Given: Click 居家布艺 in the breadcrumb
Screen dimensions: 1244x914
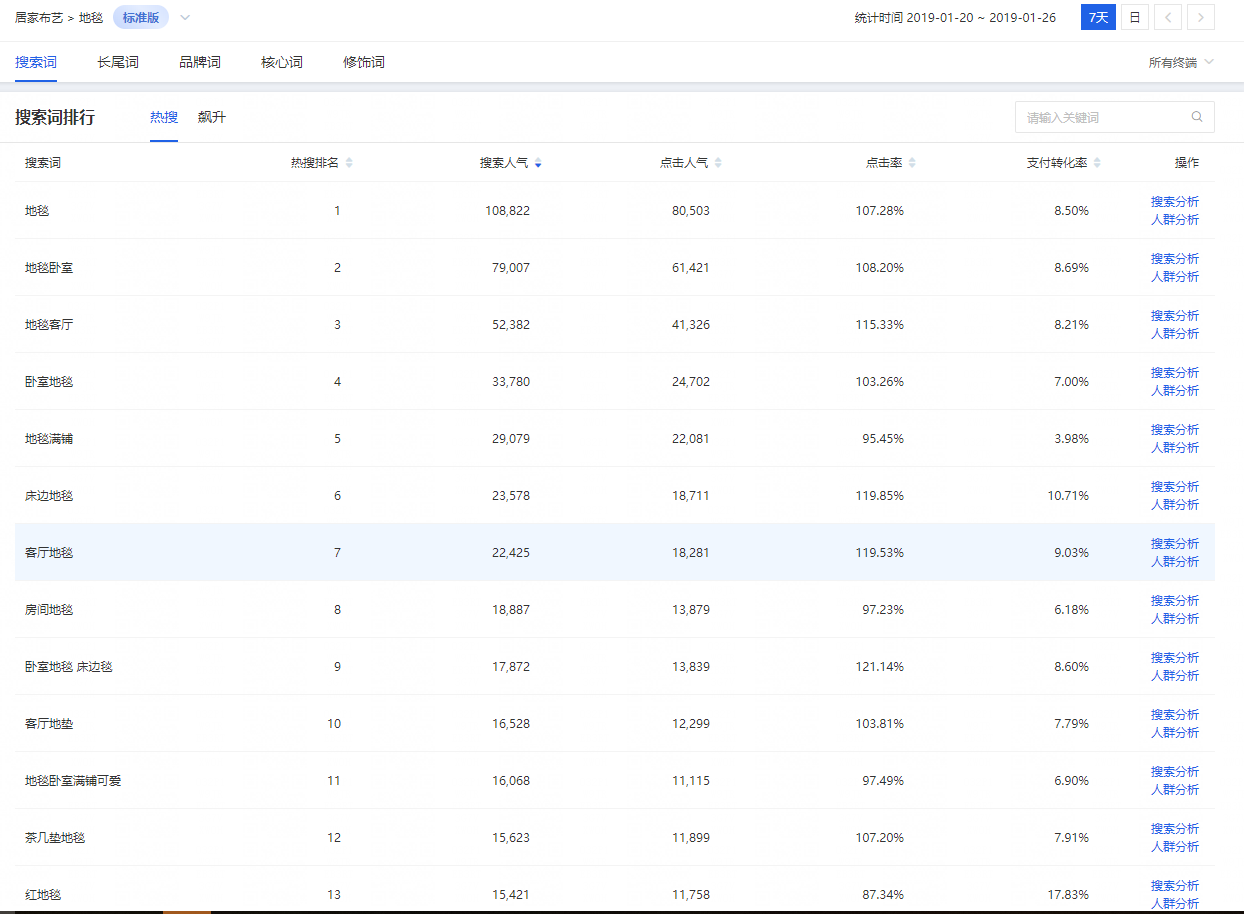Looking at the screenshot, I should [x=39, y=18].
